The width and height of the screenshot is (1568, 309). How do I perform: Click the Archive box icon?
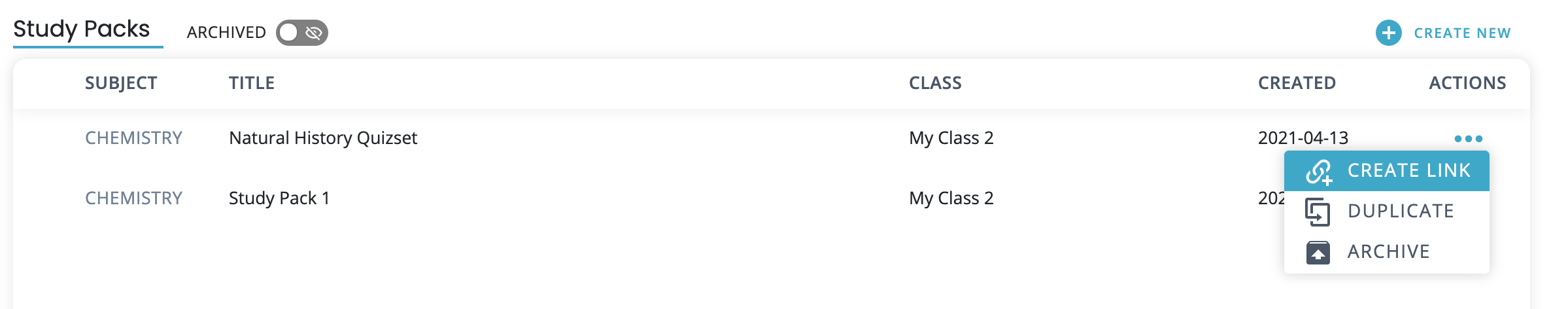click(x=1318, y=252)
